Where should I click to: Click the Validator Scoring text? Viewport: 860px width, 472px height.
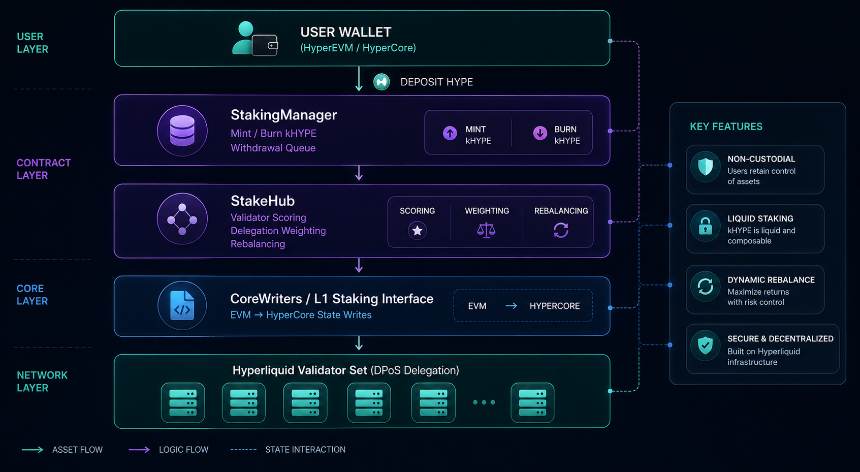click(268, 218)
